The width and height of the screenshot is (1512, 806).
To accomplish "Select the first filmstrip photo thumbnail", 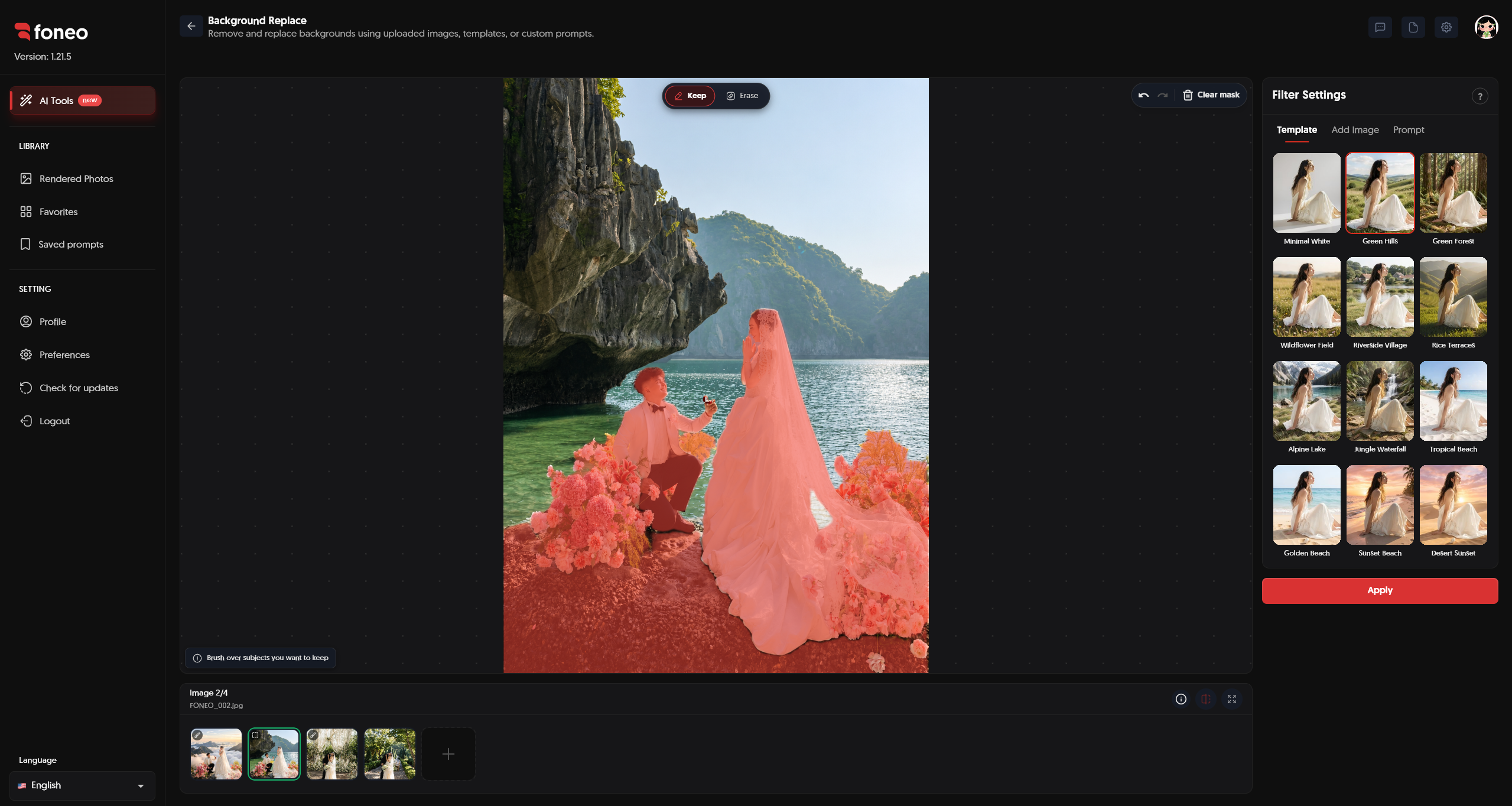I will click(216, 754).
